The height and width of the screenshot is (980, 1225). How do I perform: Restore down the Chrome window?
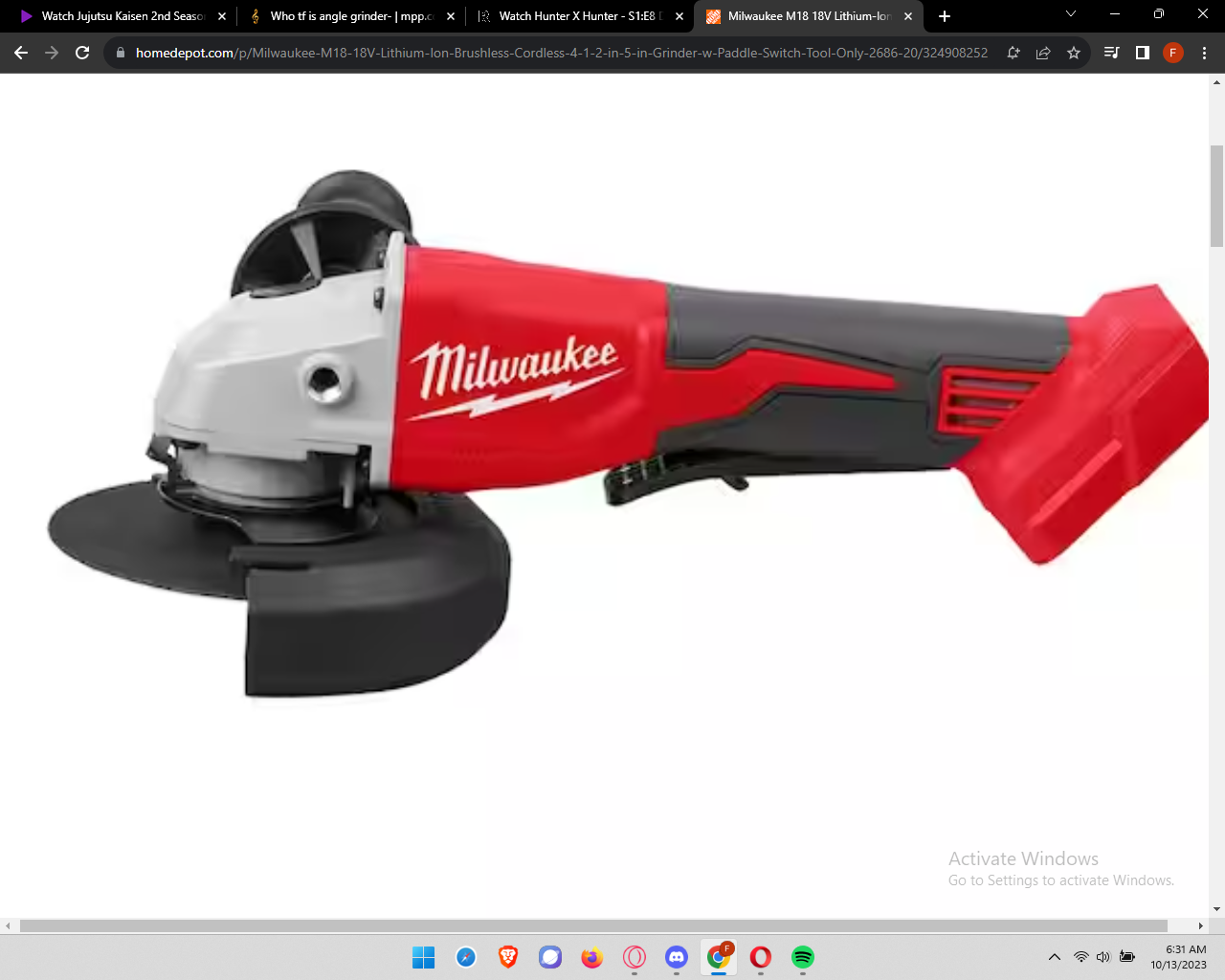point(1159,14)
